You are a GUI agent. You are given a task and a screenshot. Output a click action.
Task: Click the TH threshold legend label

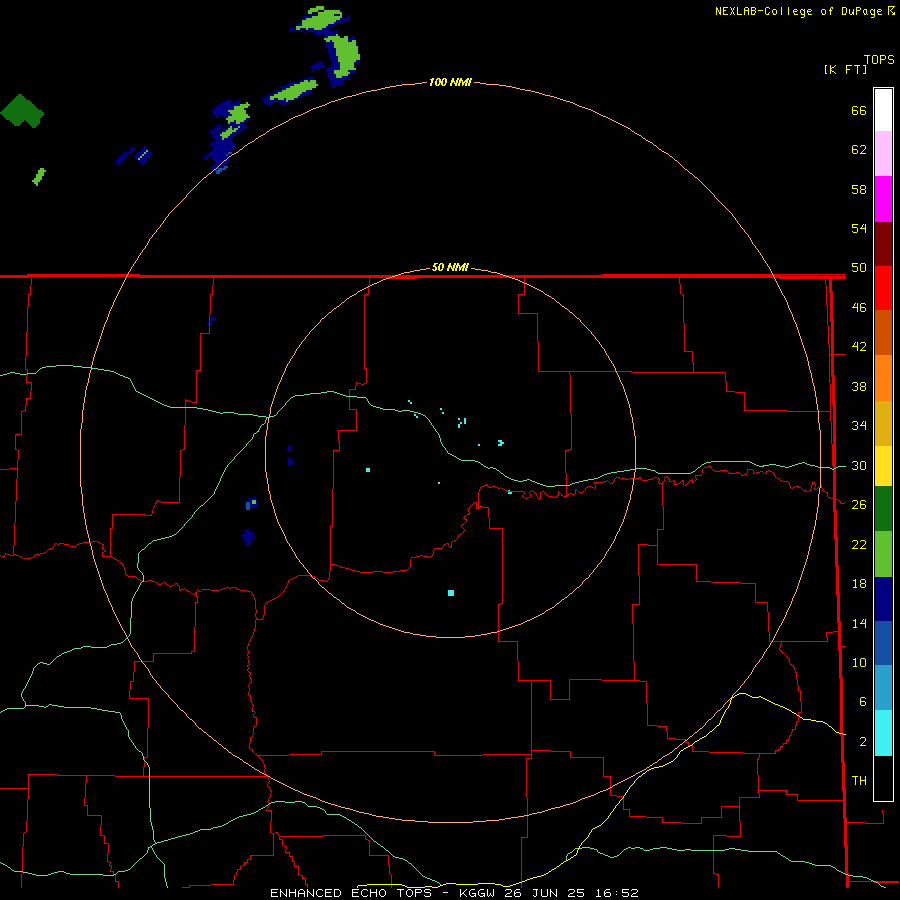(x=859, y=781)
